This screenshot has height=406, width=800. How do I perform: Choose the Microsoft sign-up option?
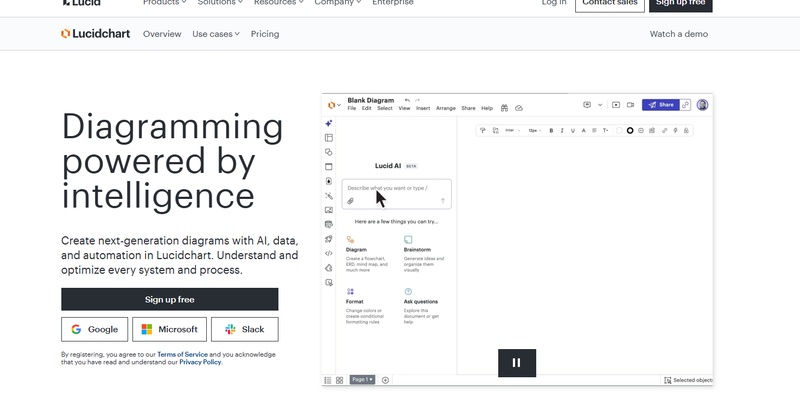click(169, 329)
